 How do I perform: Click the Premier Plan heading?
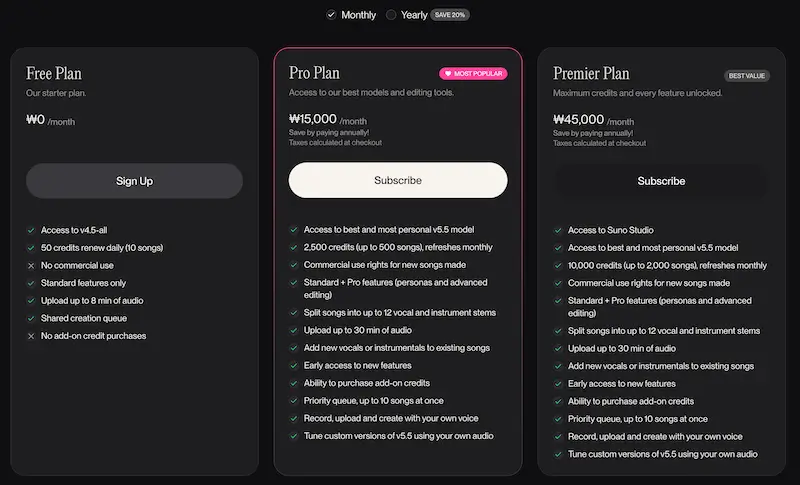[591, 73]
